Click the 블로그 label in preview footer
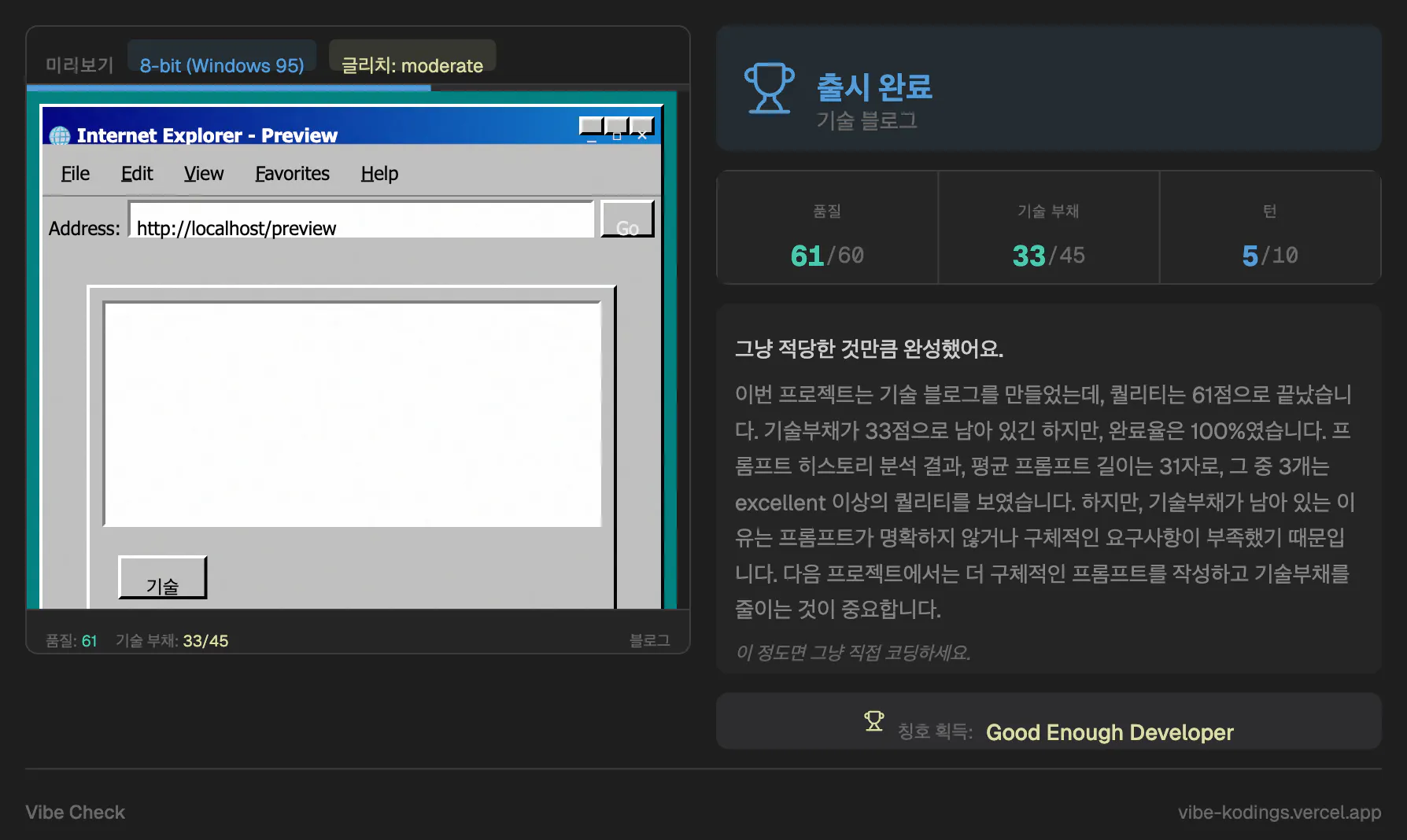 649,640
